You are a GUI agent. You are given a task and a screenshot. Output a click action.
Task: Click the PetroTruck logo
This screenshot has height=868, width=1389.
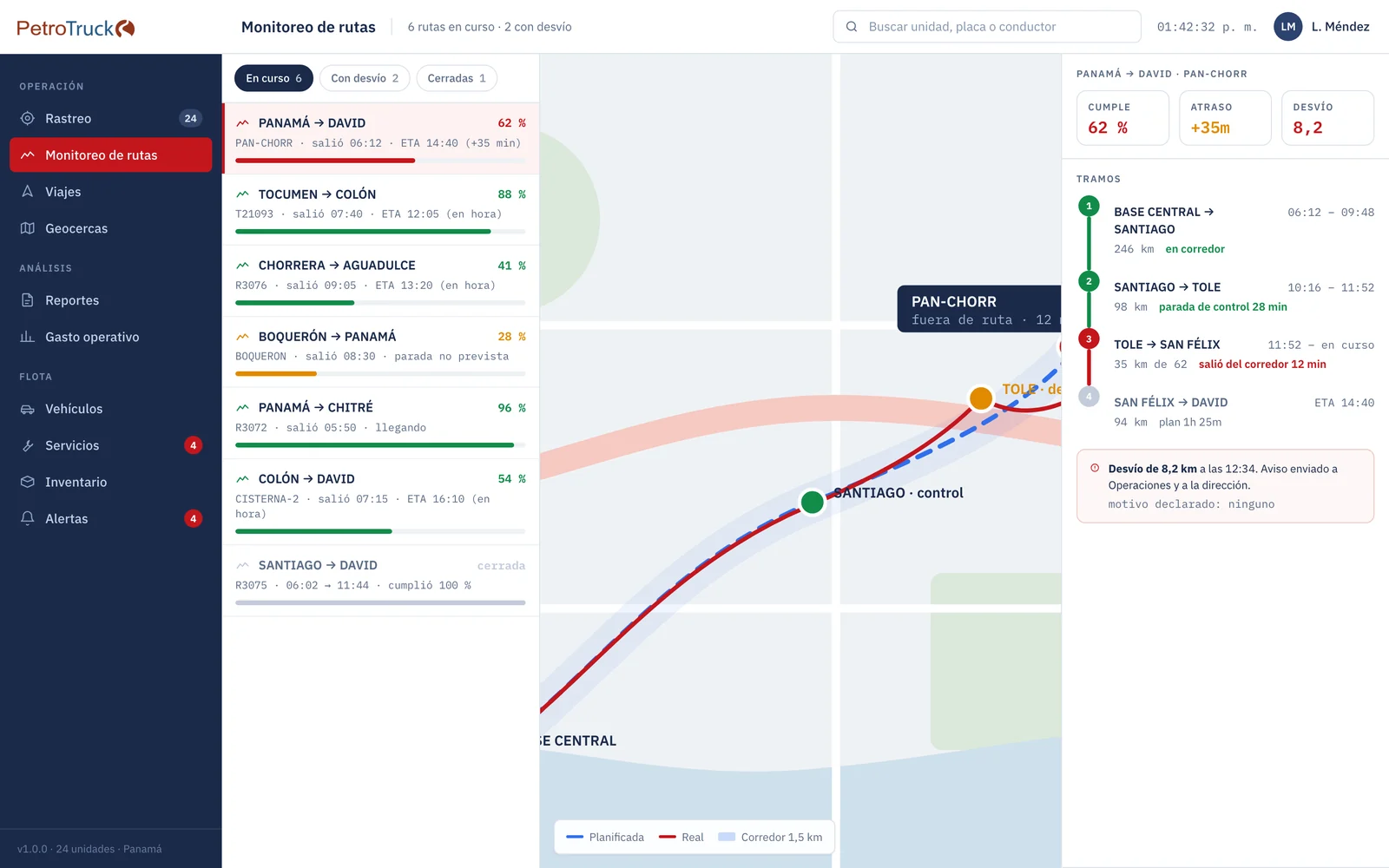[76, 28]
